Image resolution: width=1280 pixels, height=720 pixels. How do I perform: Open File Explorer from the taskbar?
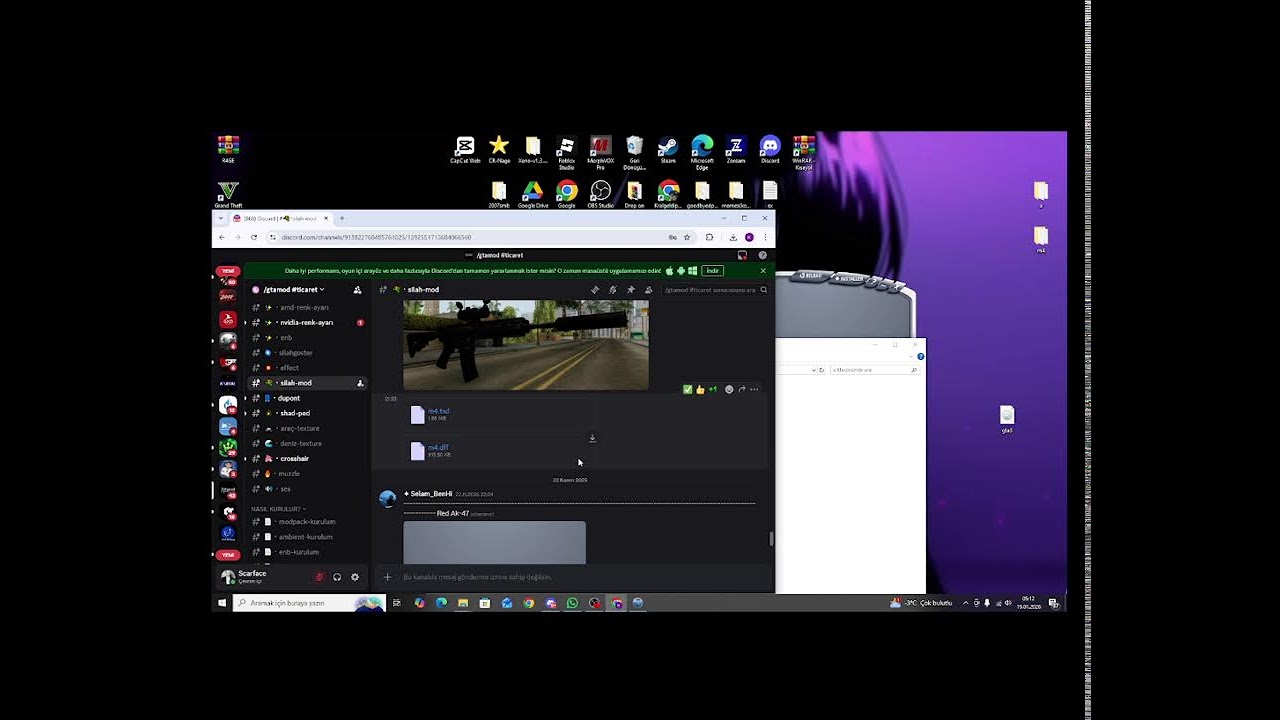click(463, 603)
